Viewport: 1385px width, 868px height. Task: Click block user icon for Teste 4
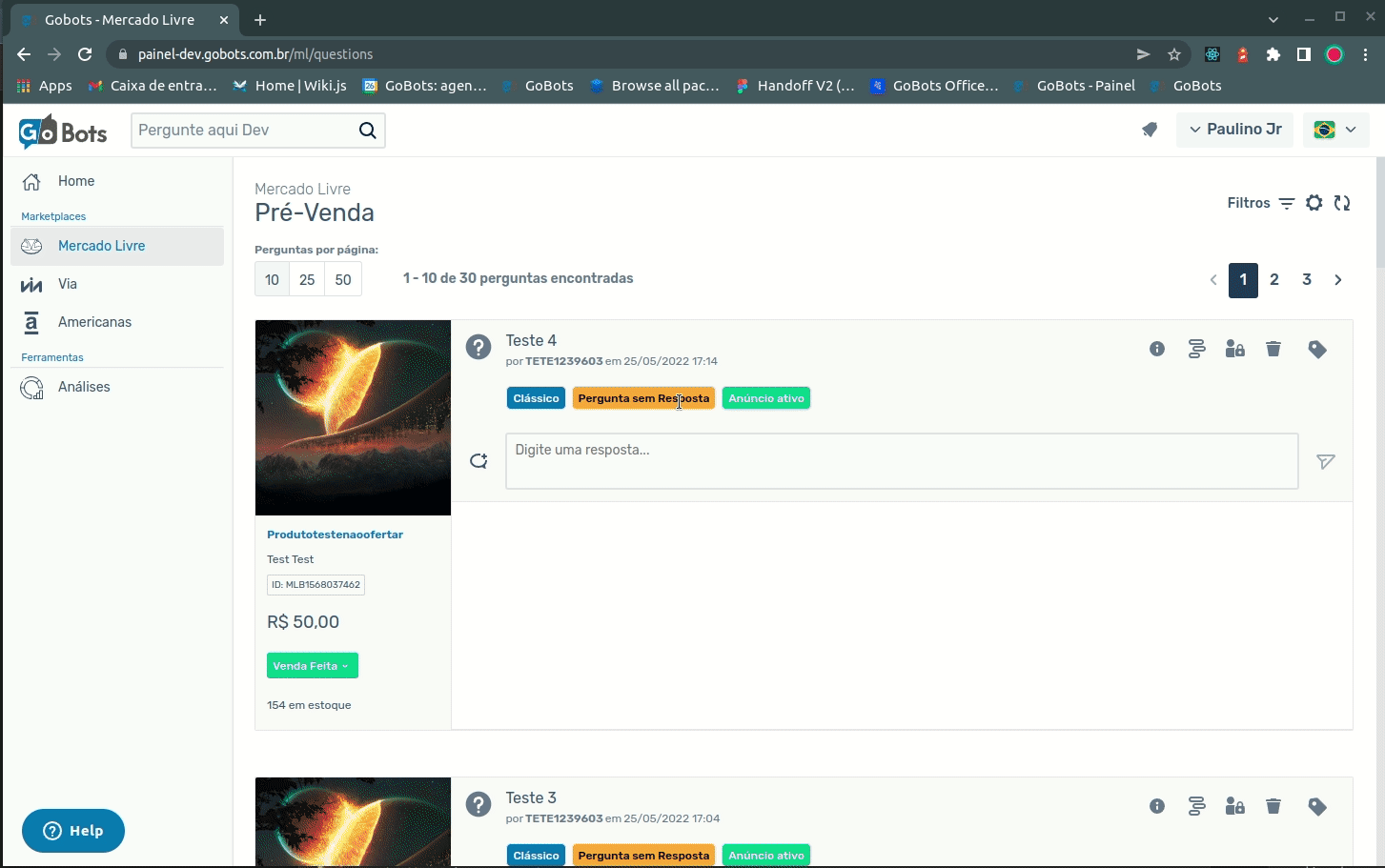click(1235, 349)
